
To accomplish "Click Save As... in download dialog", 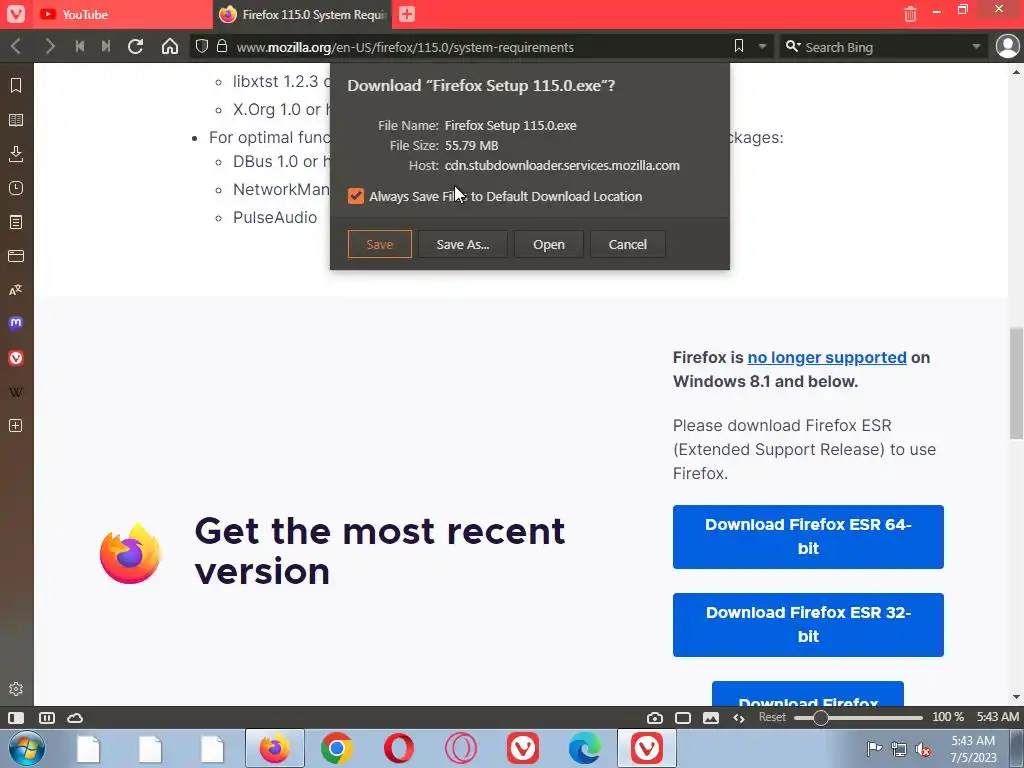I will click(462, 244).
